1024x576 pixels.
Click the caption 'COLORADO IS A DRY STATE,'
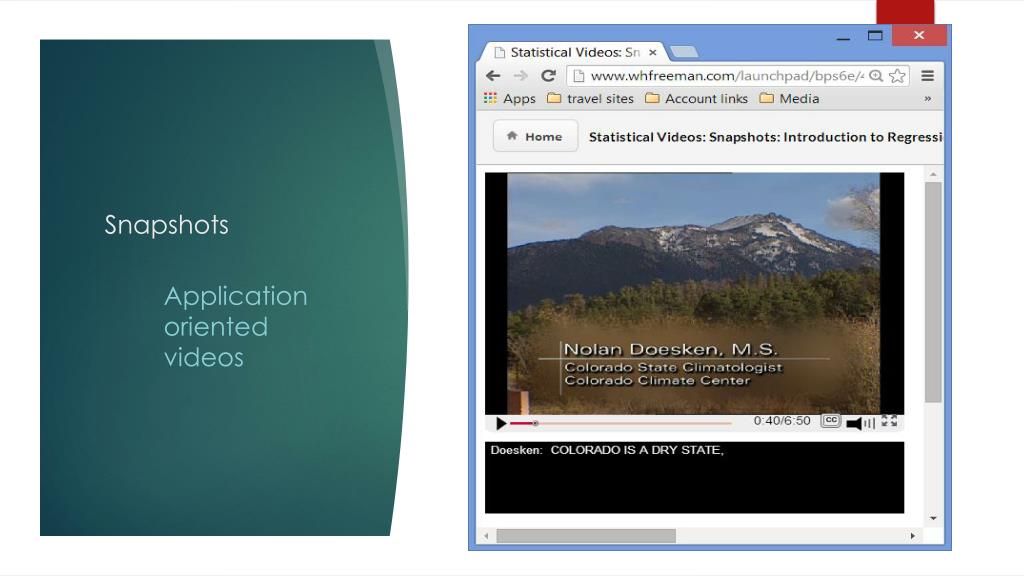pos(637,450)
